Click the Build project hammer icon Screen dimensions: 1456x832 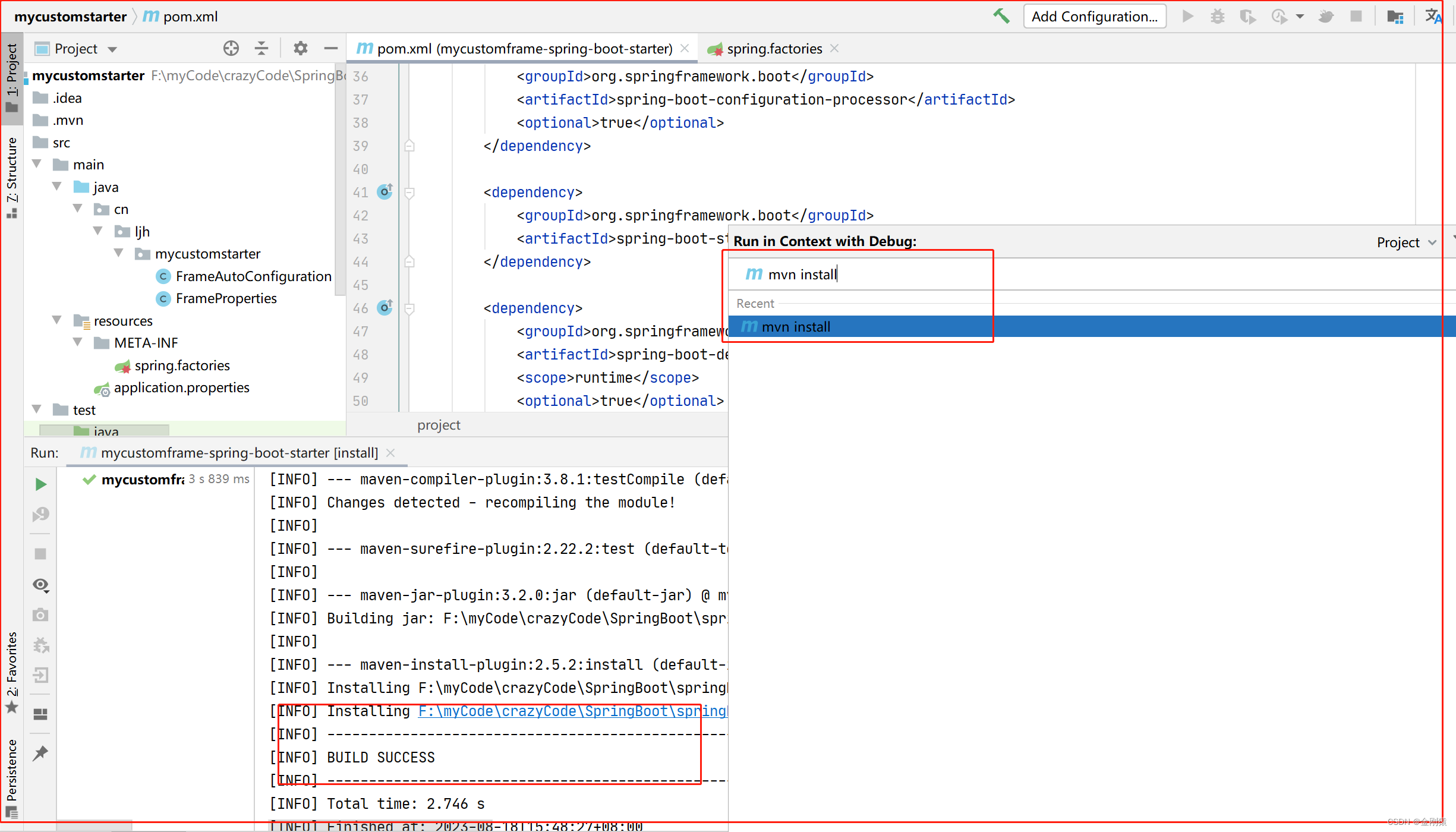tap(1001, 16)
